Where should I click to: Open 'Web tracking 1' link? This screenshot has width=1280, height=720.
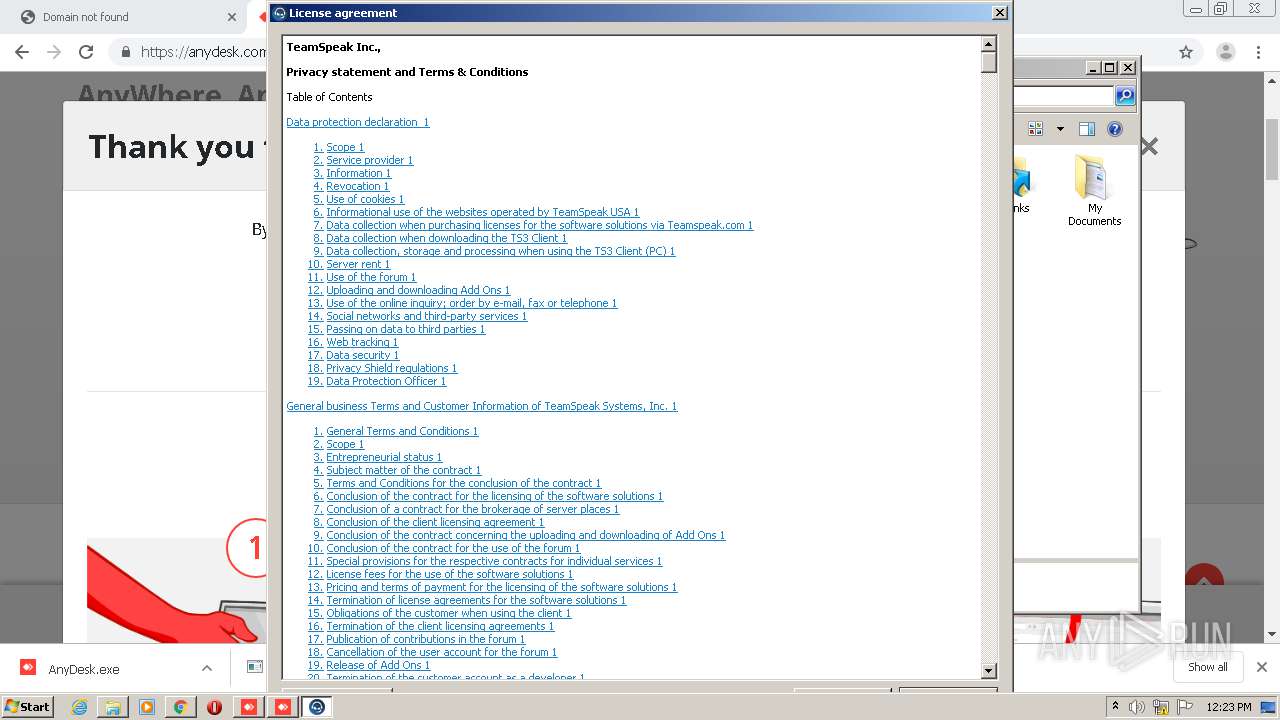(362, 342)
